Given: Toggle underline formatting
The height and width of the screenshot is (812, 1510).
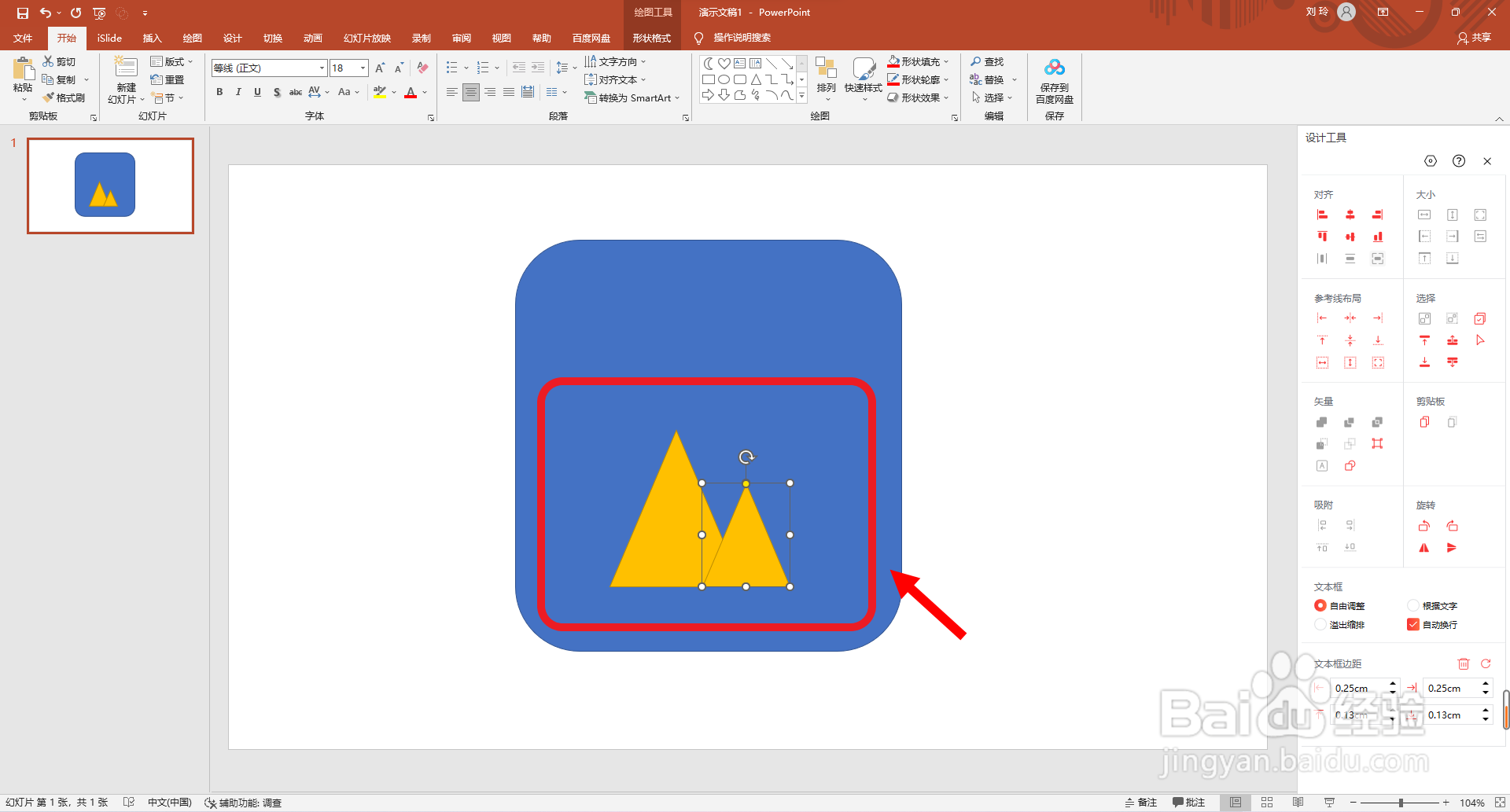Looking at the screenshot, I should click(257, 92).
